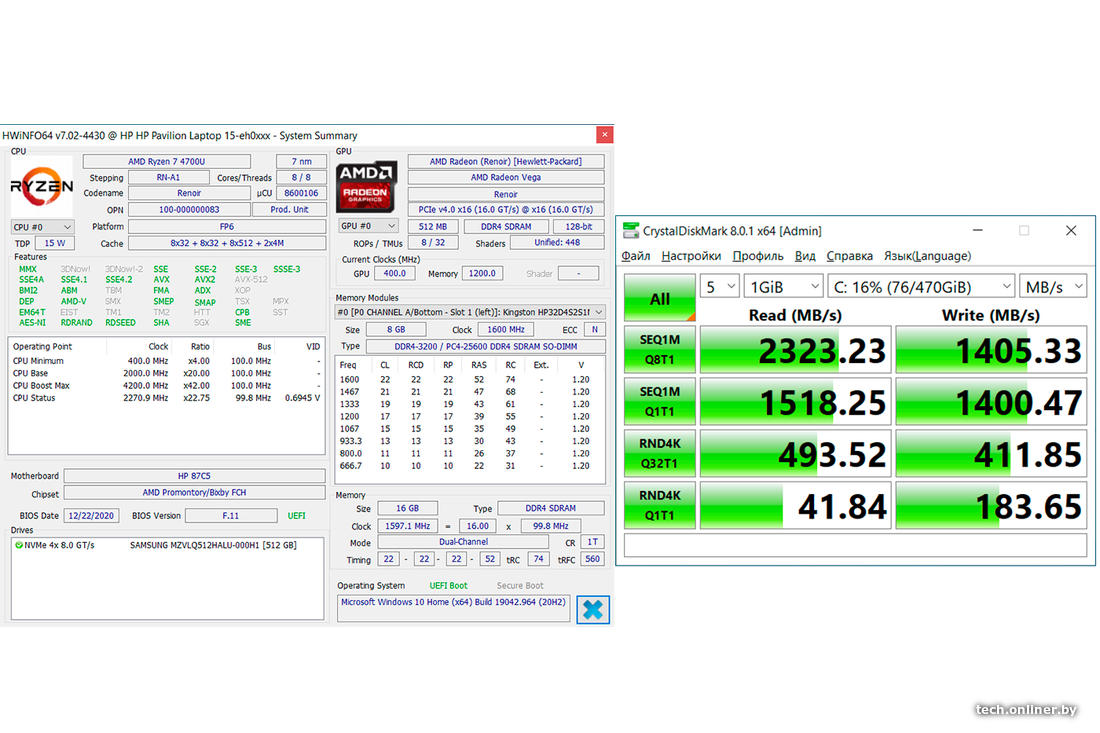Screen dimensions: 1100x733
Task: Expand the GPU #0 selector dropdown
Action: click(x=369, y=226)
